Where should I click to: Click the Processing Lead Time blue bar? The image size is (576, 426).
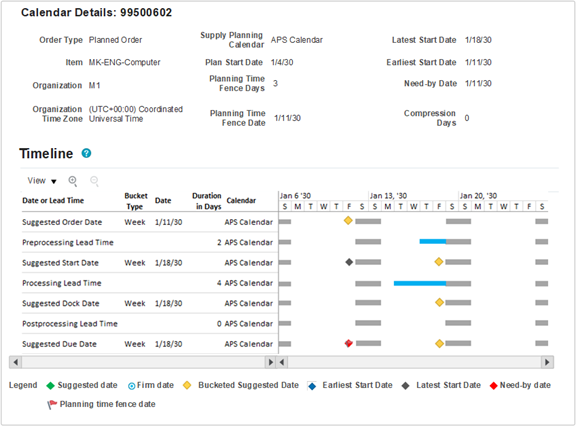(420, 284)
